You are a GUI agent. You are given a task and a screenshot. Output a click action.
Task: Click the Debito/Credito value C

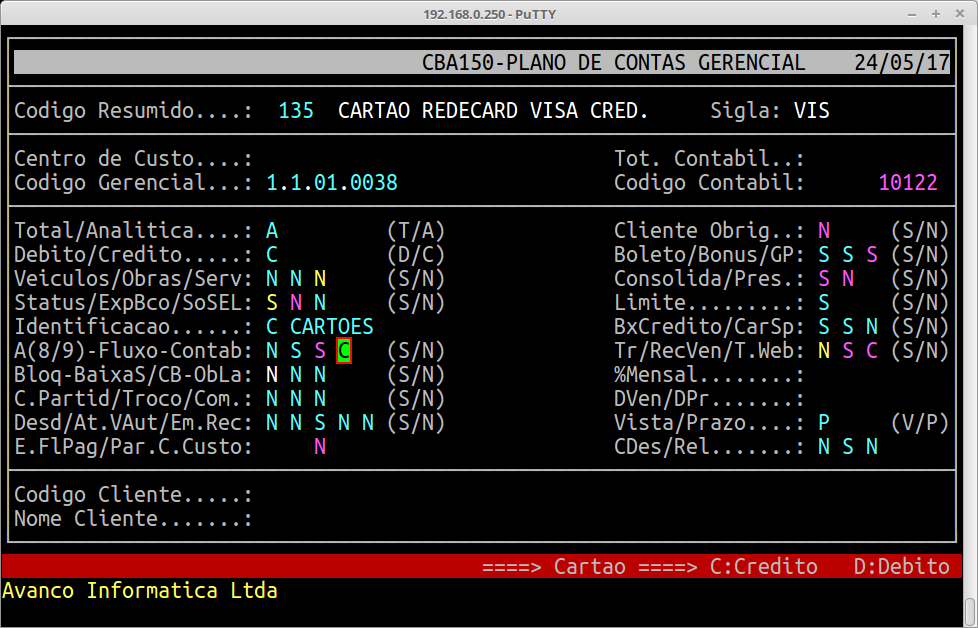click(272, 254)
